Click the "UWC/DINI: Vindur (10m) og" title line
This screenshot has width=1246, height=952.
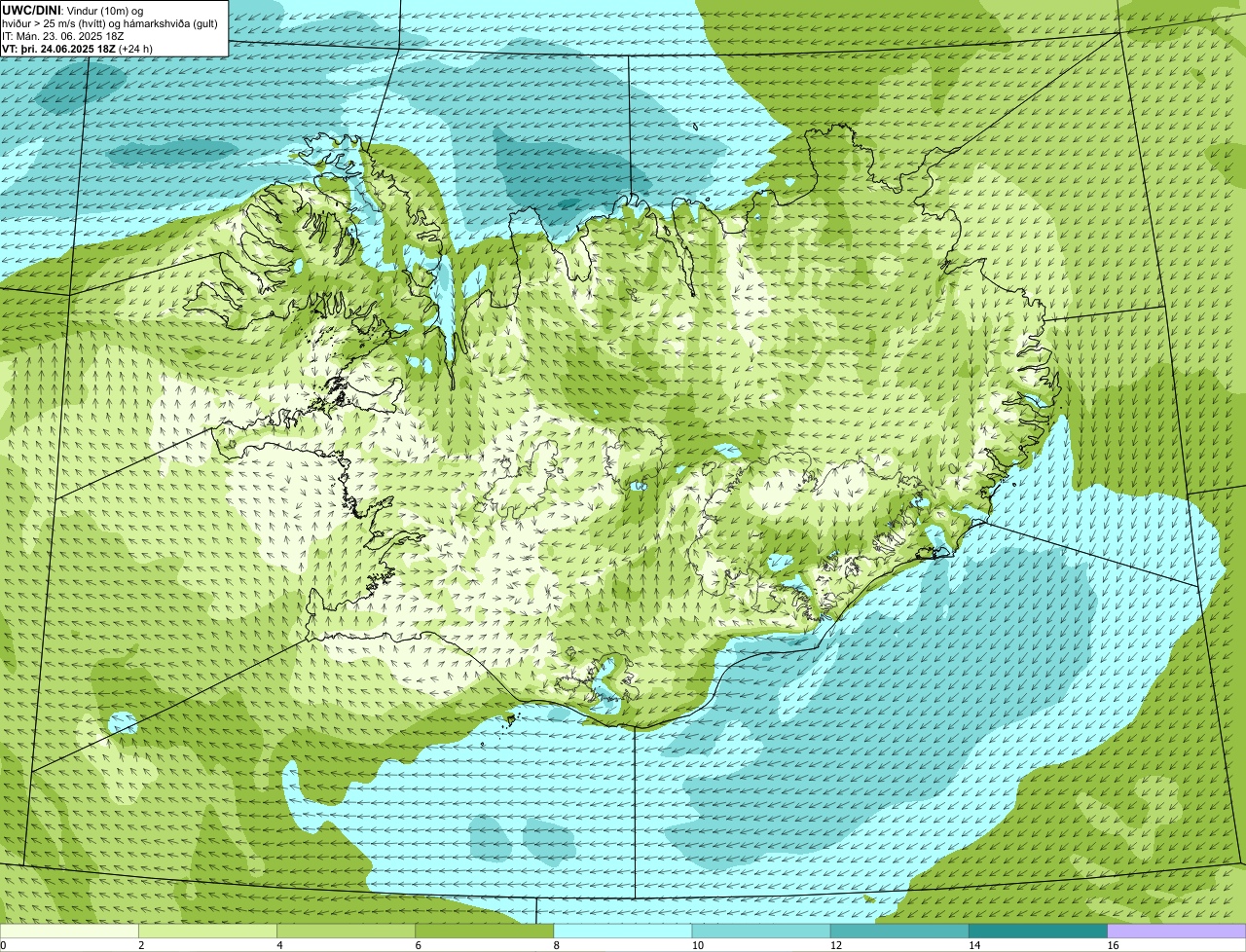coord(72,10)
